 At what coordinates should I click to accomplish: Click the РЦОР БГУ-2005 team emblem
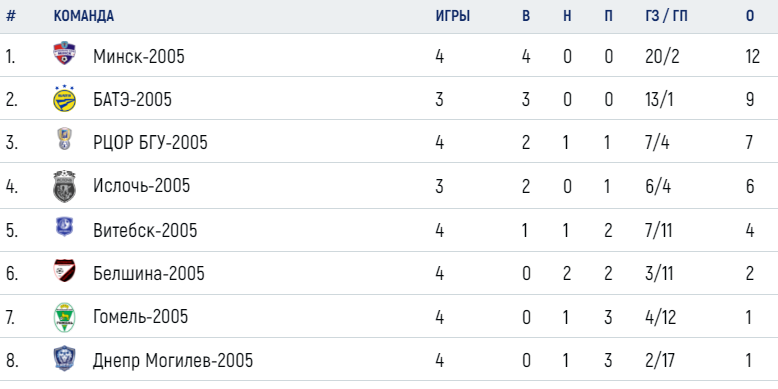[65, 139]
